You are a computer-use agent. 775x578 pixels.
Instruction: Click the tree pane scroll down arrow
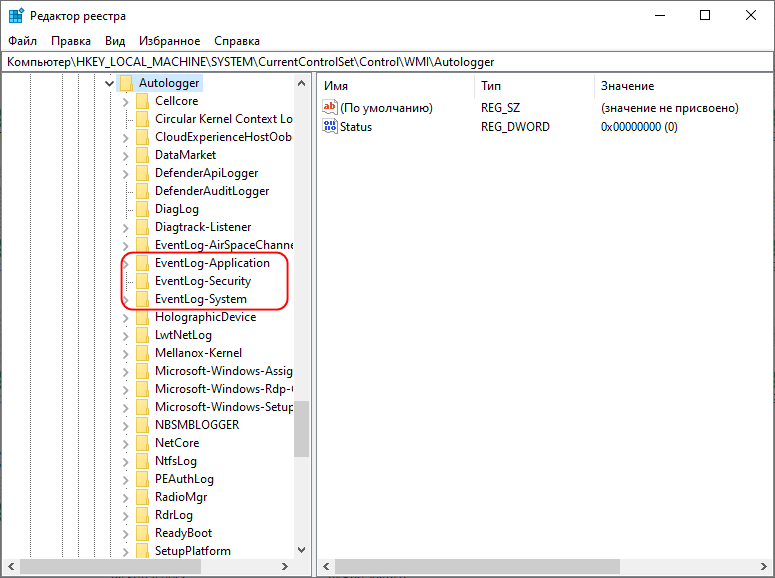click(x=301, y=550)
